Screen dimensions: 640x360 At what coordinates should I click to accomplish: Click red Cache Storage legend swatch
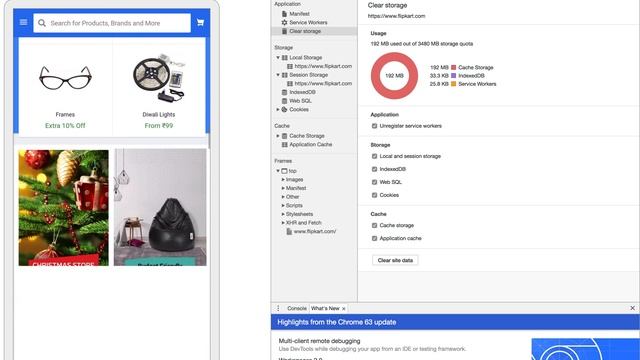453,67
